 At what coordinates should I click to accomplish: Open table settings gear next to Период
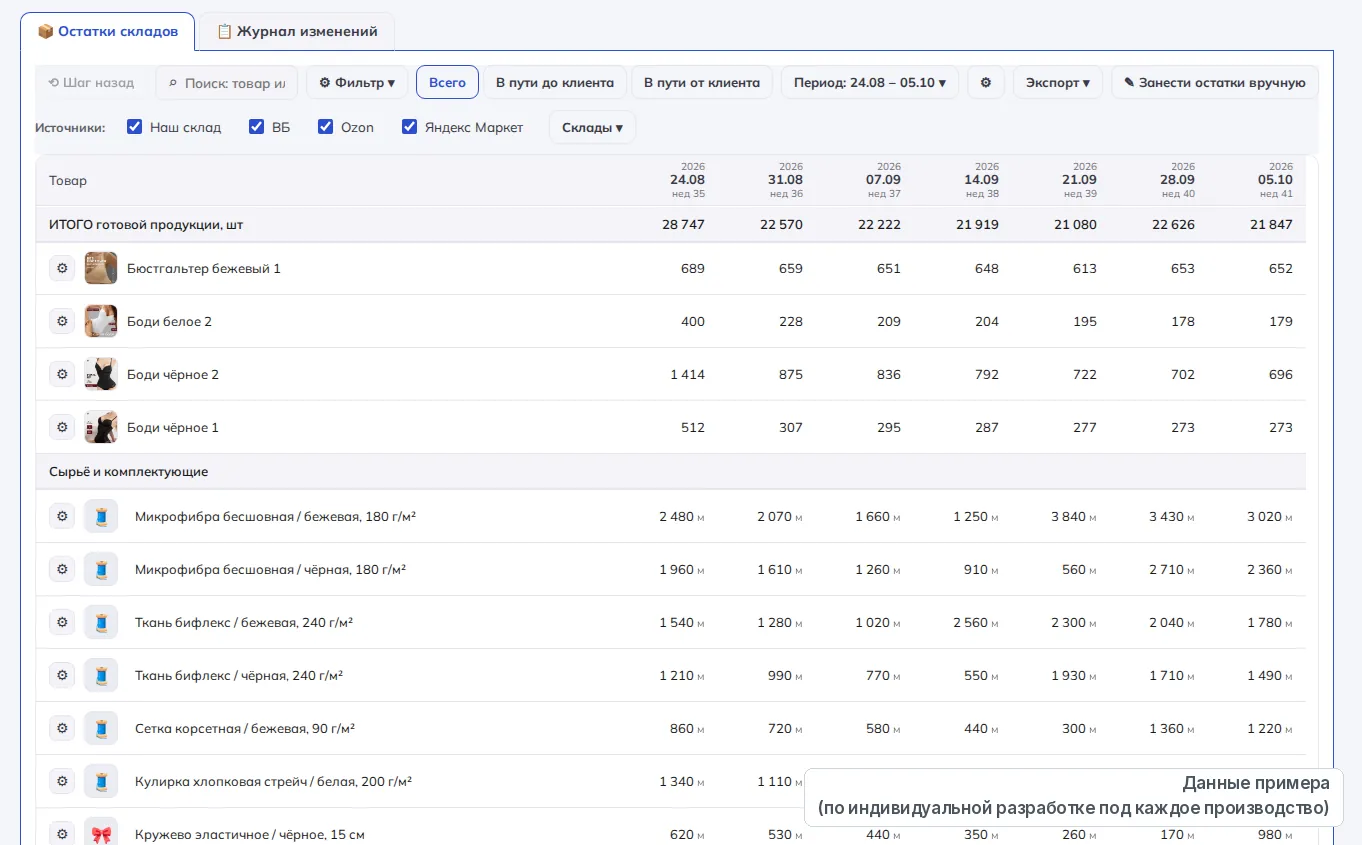tap(985, 82)
